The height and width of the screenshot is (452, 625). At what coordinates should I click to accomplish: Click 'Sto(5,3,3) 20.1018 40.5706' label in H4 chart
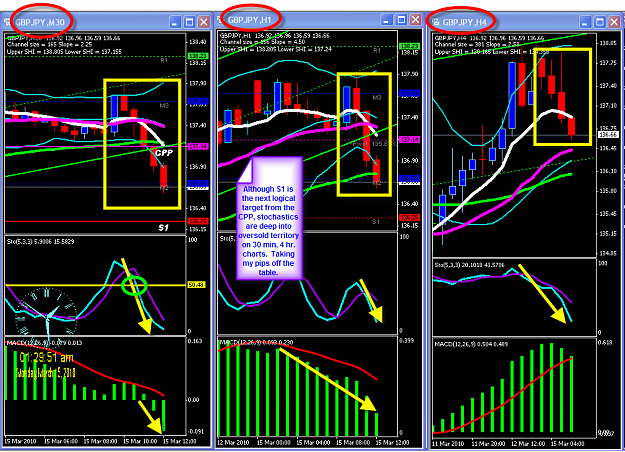click(470, 265)
